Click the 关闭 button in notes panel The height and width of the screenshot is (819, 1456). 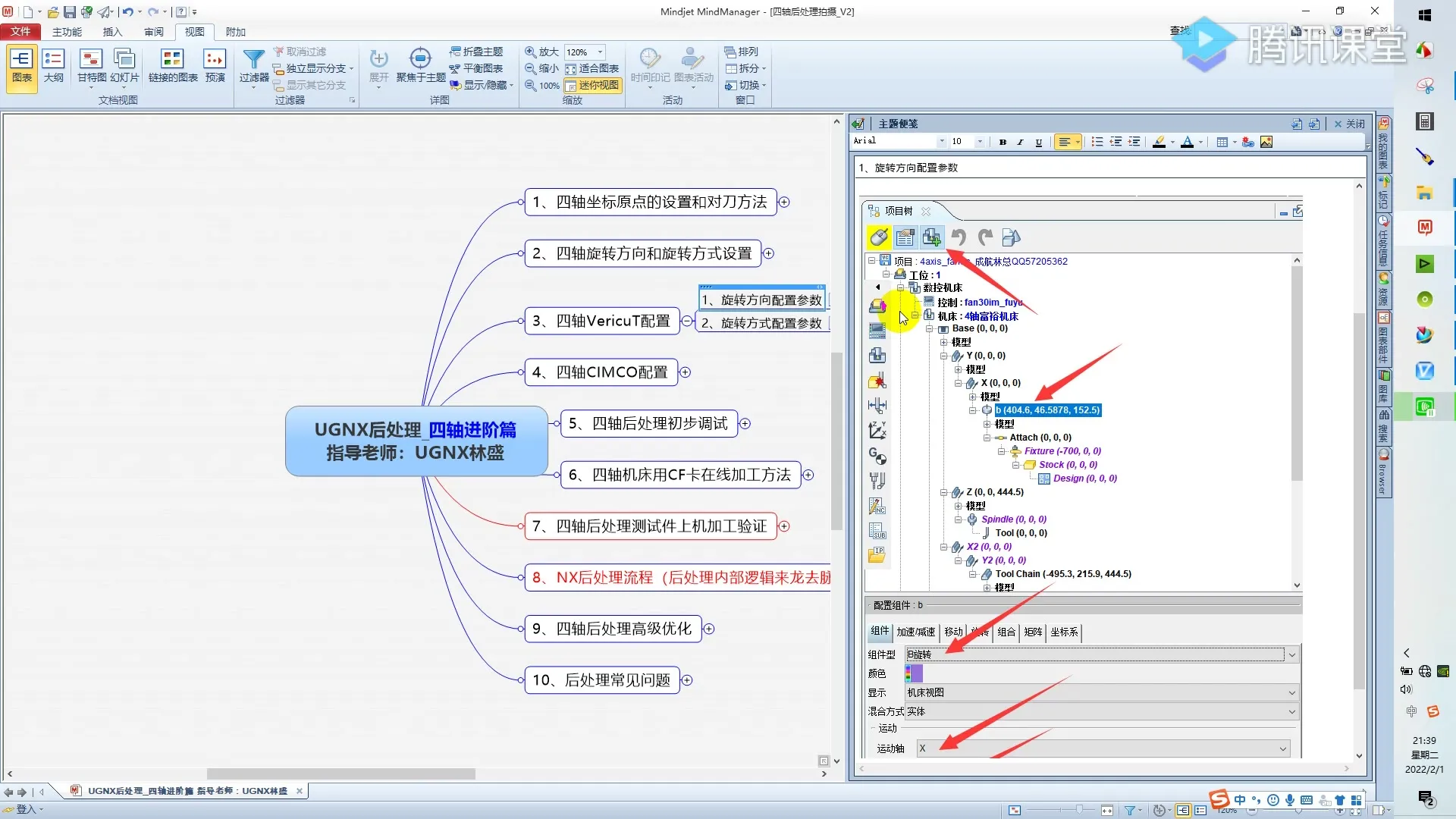[1350, 124]
